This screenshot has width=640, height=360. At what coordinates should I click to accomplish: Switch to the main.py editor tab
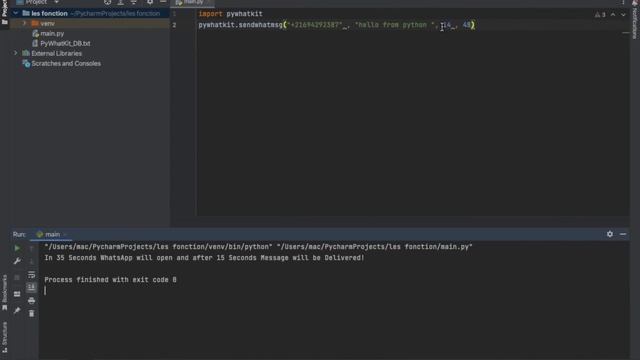193,2
